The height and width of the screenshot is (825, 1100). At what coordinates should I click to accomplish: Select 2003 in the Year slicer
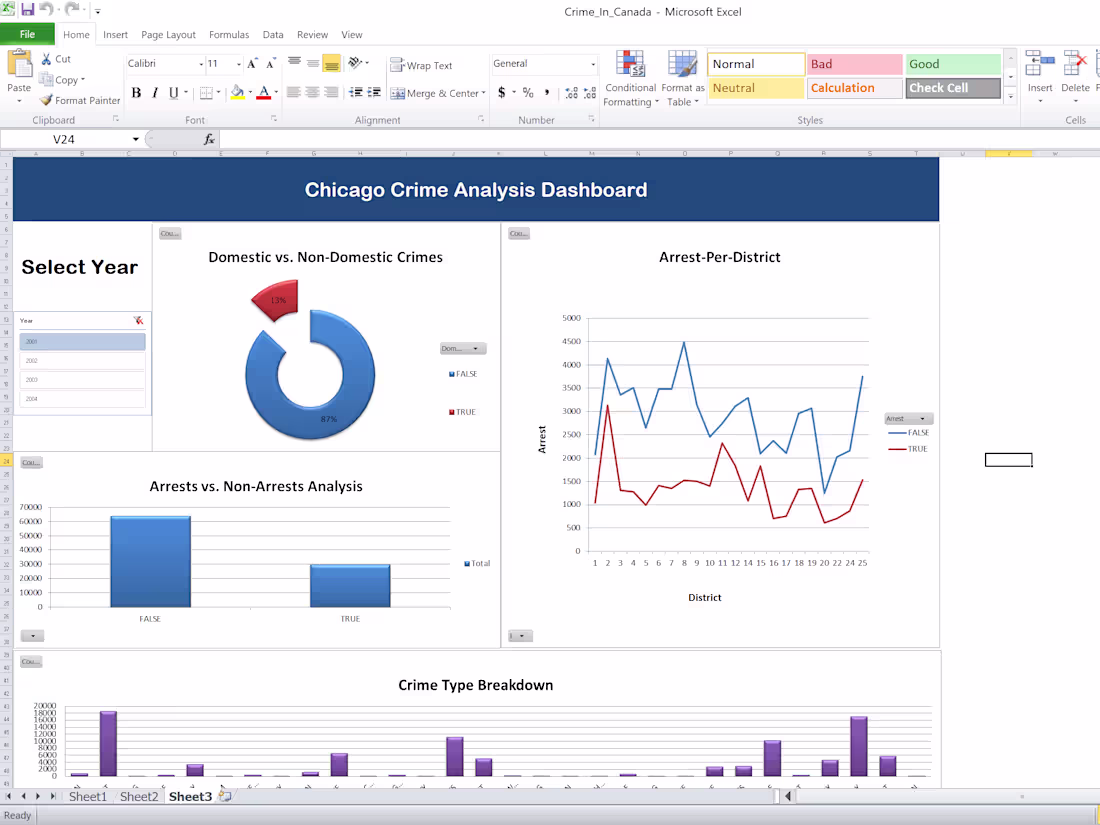click(x=82, y=380)
